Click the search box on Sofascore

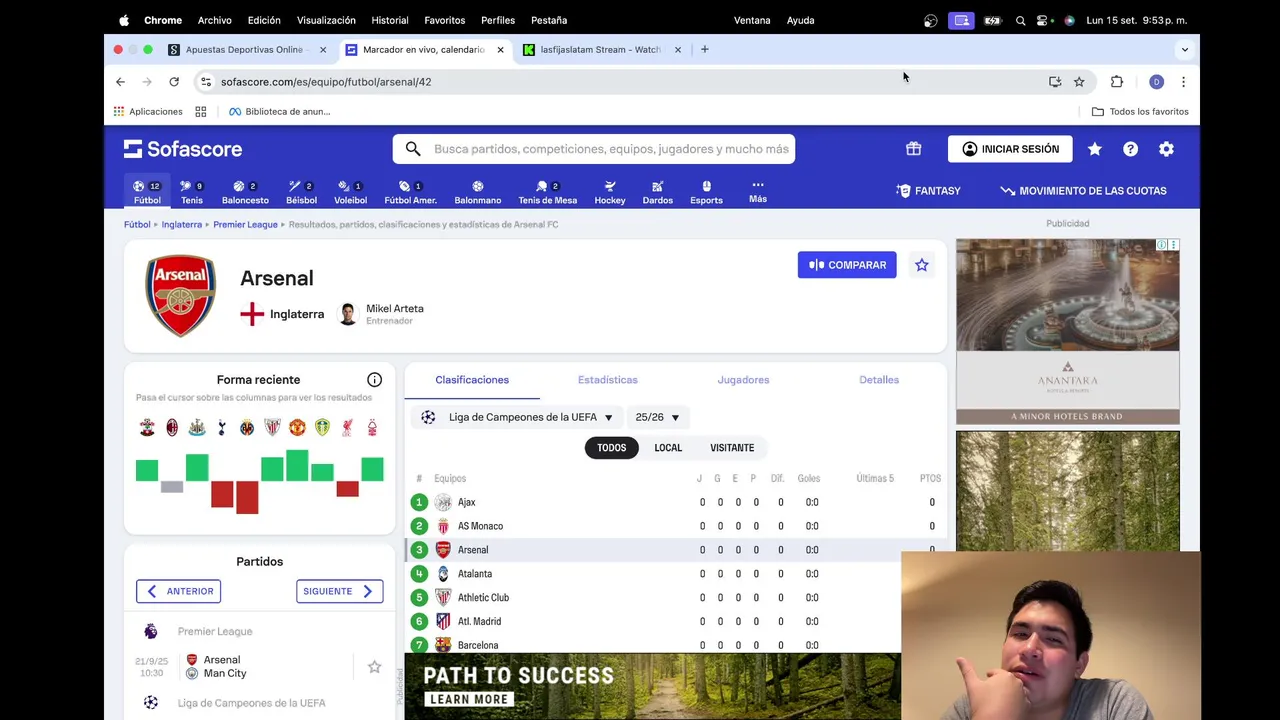[594, 149]
